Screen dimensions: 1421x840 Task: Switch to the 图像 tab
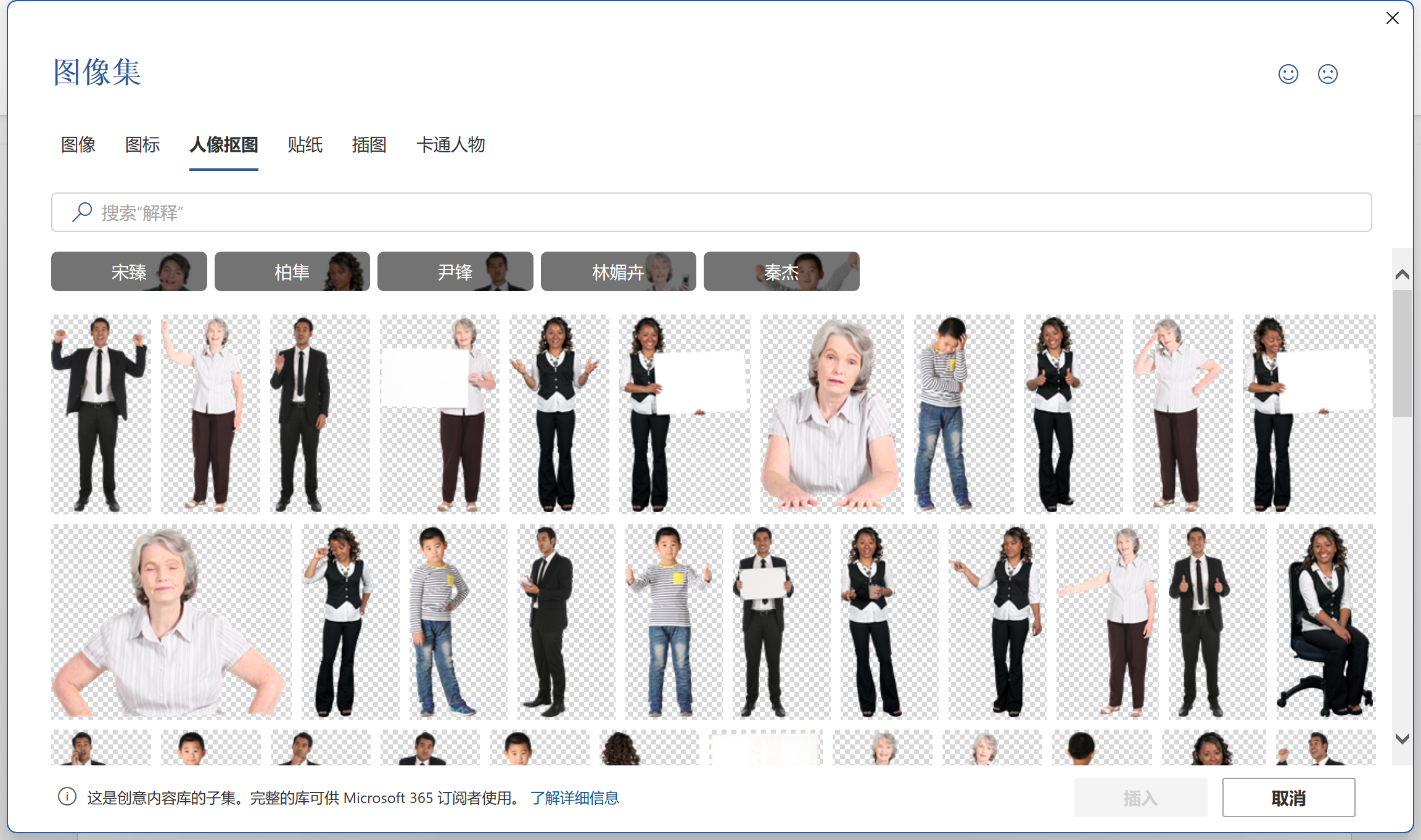click(78, 145)
